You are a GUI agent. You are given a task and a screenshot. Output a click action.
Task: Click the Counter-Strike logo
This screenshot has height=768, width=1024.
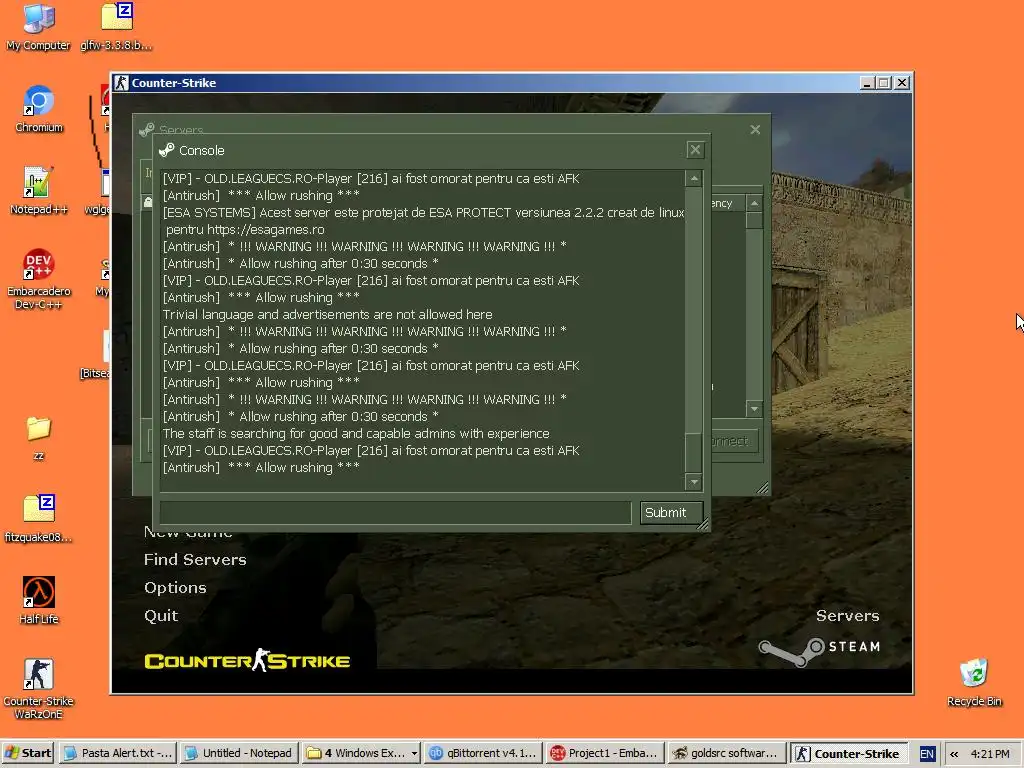coord(247,660)
